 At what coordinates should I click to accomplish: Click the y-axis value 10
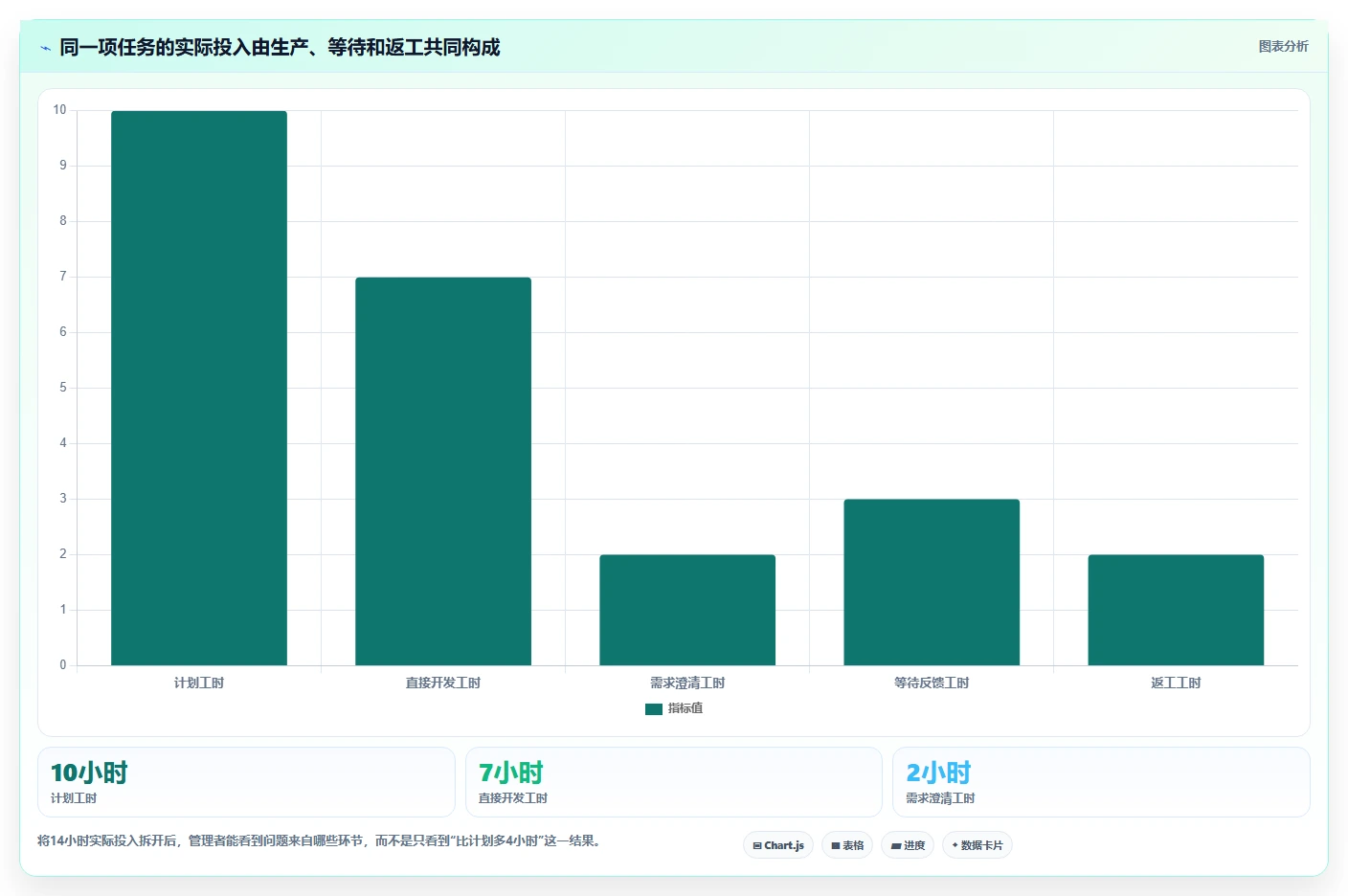pyautogui.click(x=59, y=110)
